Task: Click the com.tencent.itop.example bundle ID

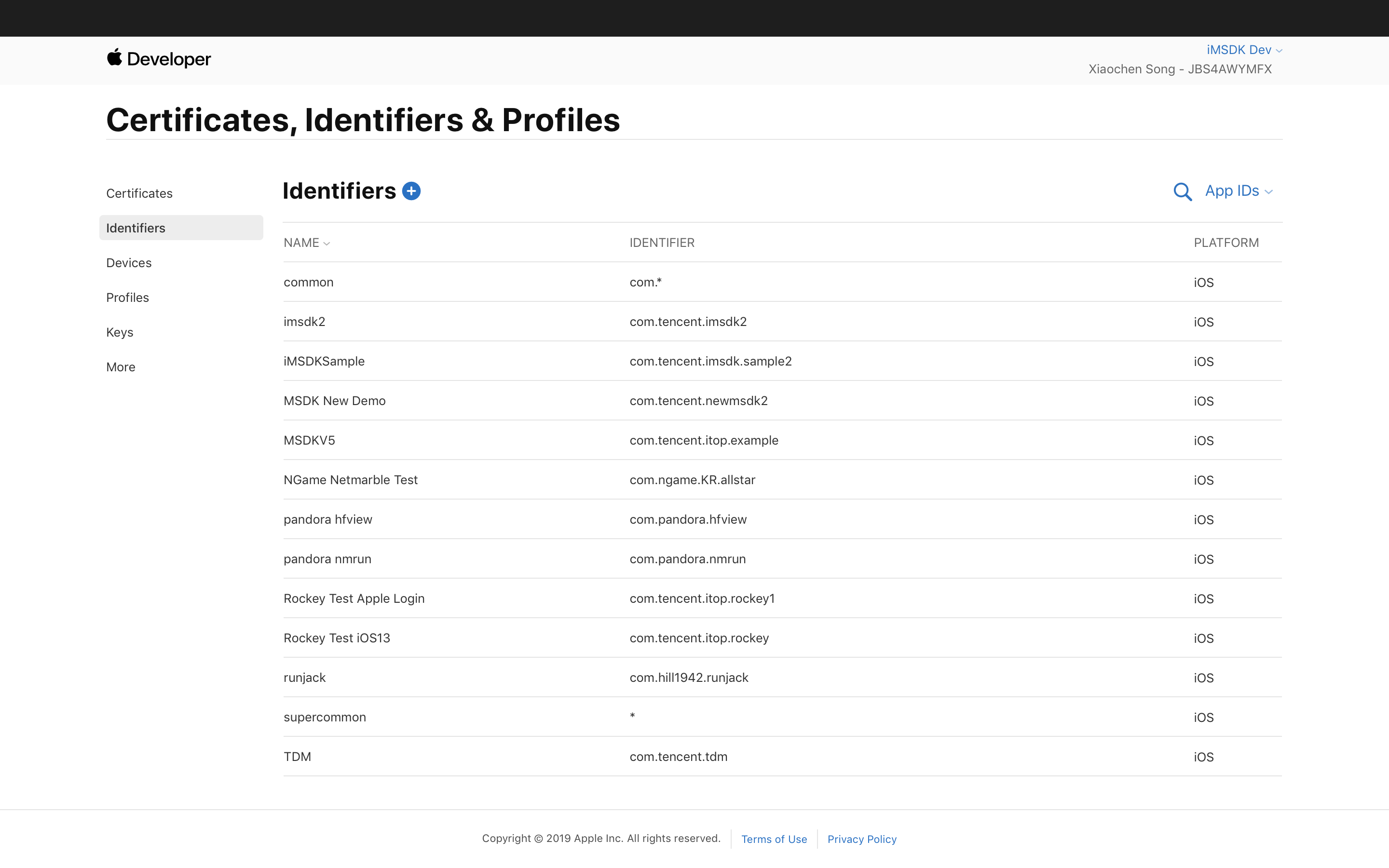Action: [704, 440]
